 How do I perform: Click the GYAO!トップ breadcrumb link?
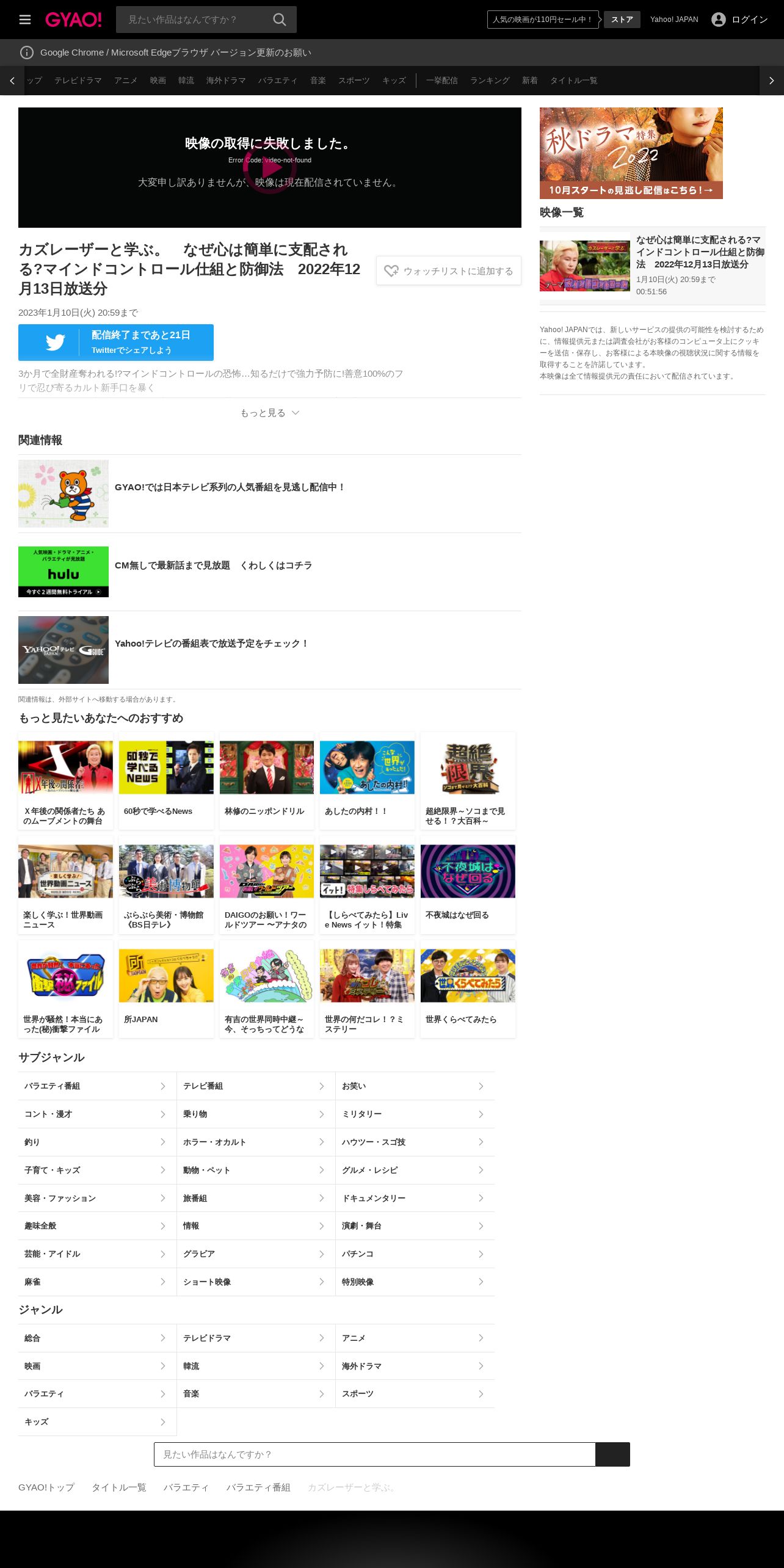[x=46, y=1487]
